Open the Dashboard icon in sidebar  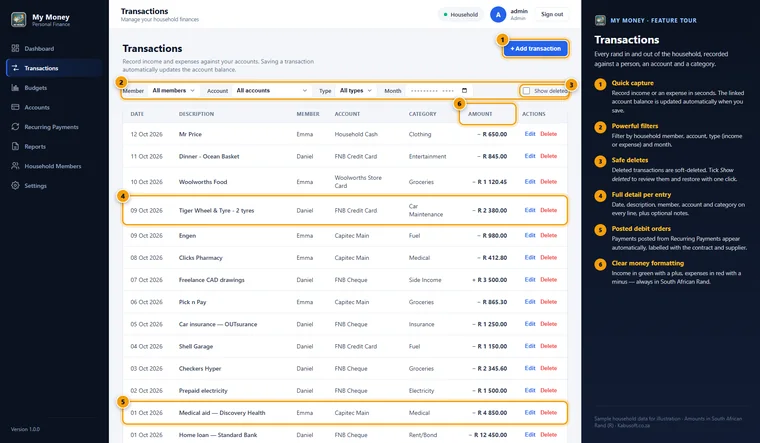[16, 48]
